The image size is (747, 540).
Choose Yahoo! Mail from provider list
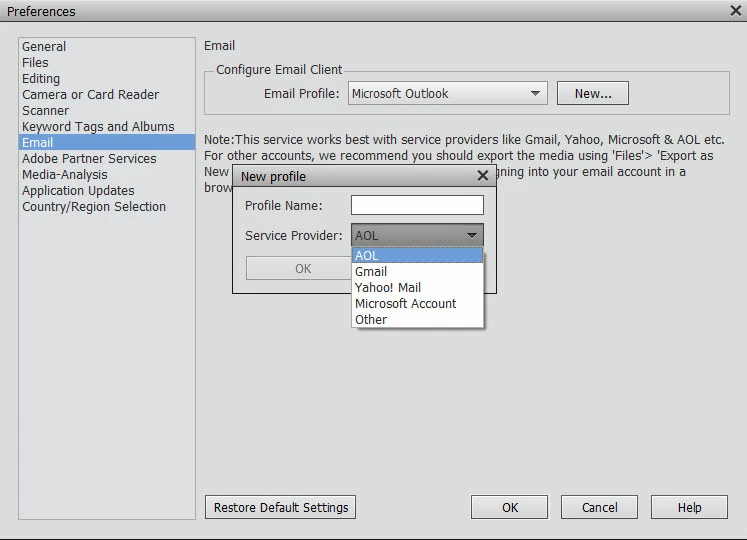click(x=417, y=287)
